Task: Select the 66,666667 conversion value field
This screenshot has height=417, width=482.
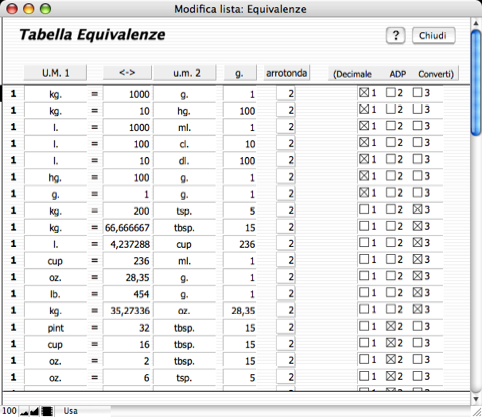Action: 128,227
